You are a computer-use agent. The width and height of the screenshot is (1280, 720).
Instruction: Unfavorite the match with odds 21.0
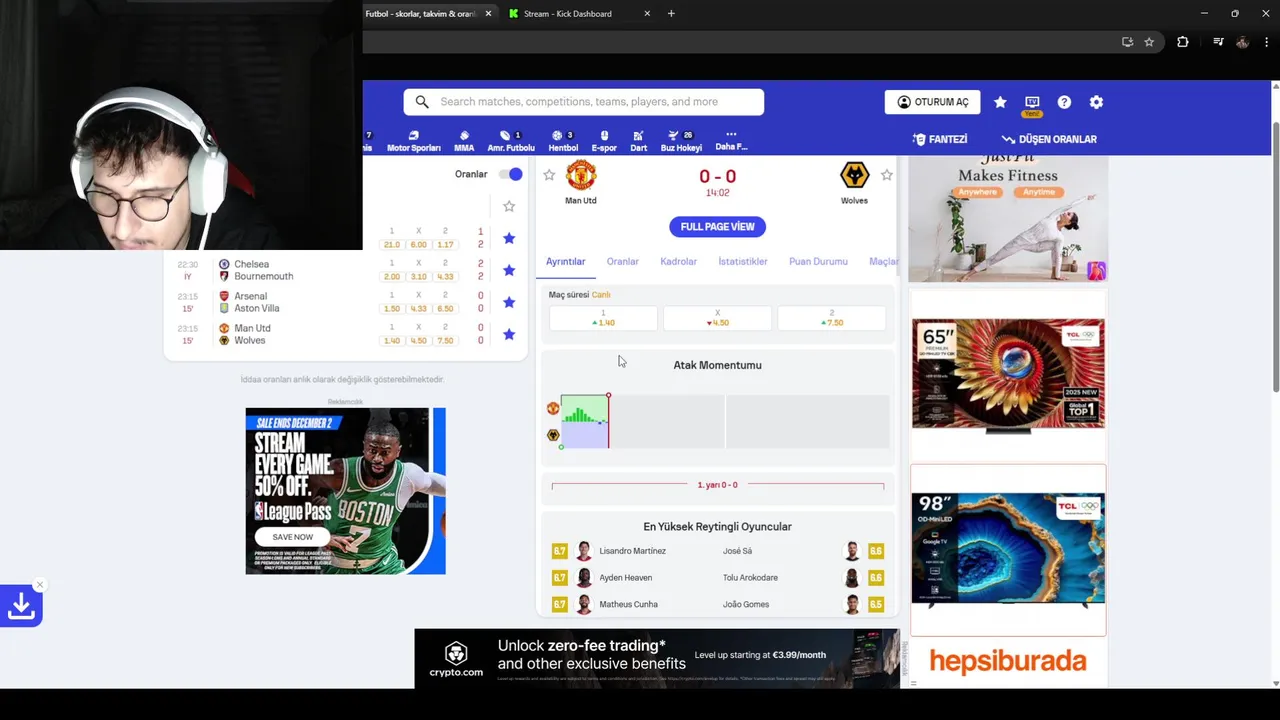coord(509,238)
